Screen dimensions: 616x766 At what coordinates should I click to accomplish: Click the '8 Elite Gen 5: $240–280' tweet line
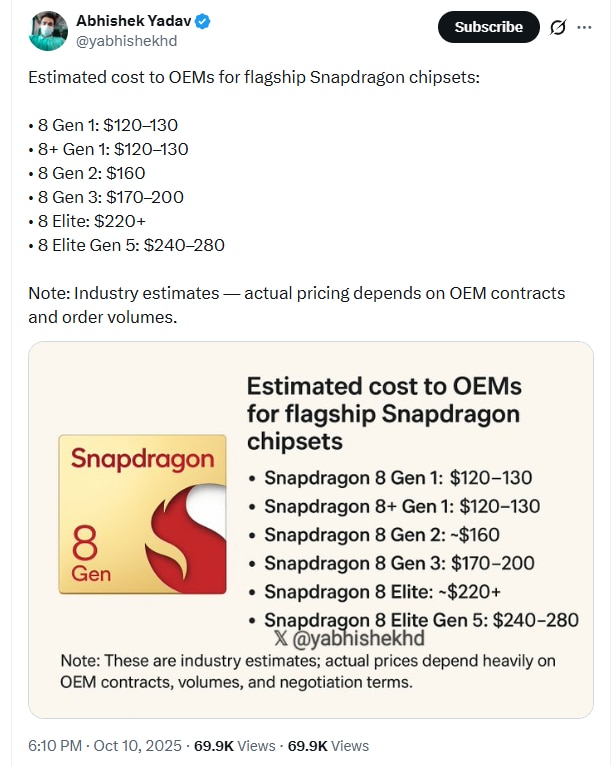pyautogui.click(x=126, y=245)
